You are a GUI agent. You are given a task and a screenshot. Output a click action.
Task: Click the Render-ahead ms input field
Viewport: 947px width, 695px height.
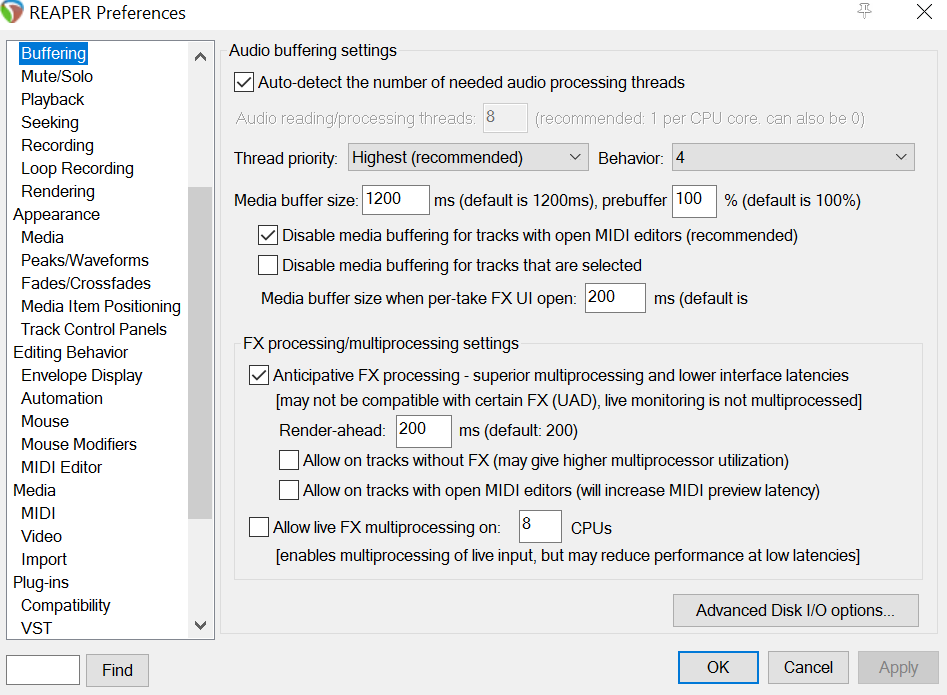pyautogui.click(x=423, y=431)
